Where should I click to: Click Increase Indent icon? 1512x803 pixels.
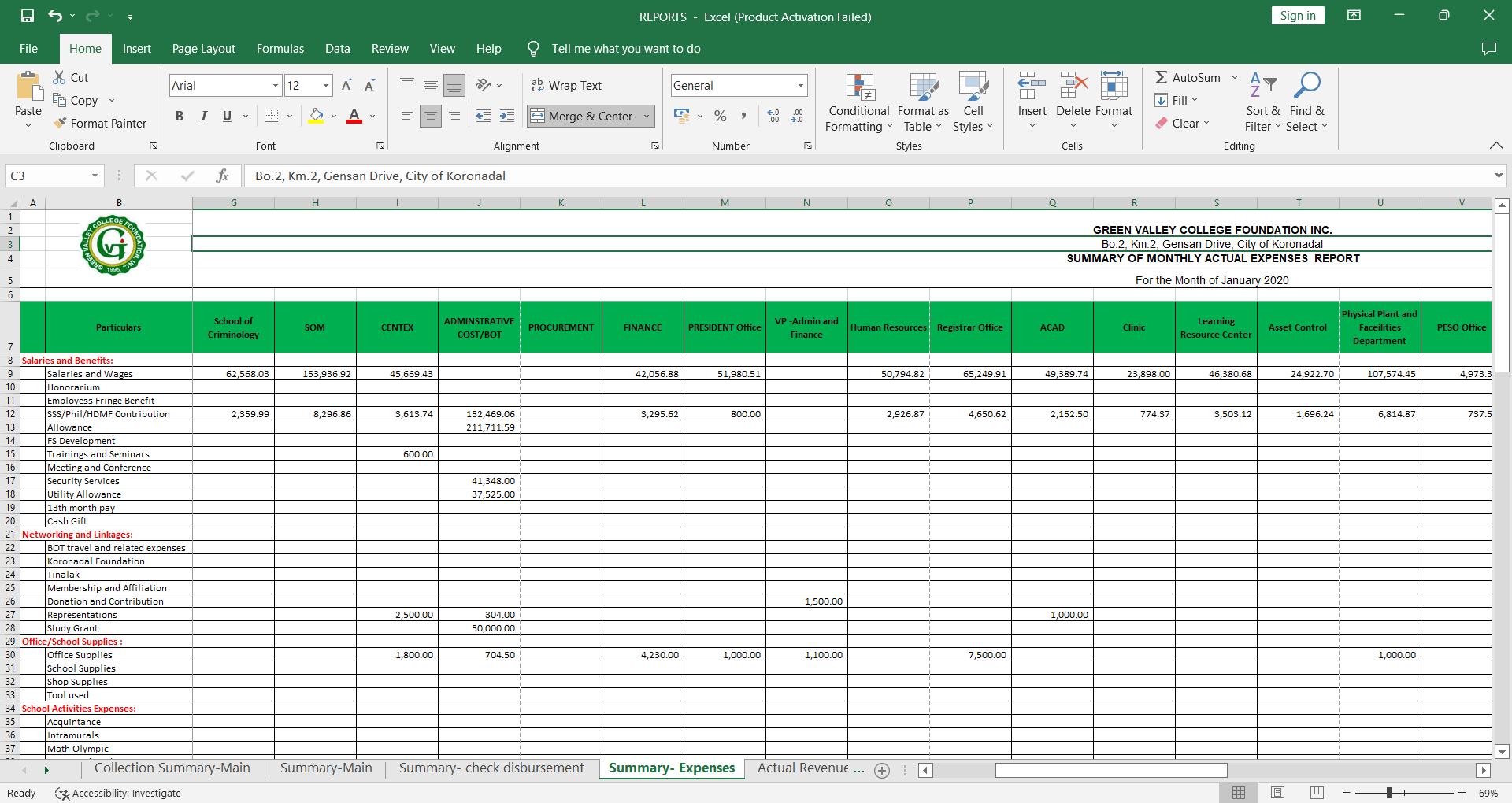(x=507, y=116)
